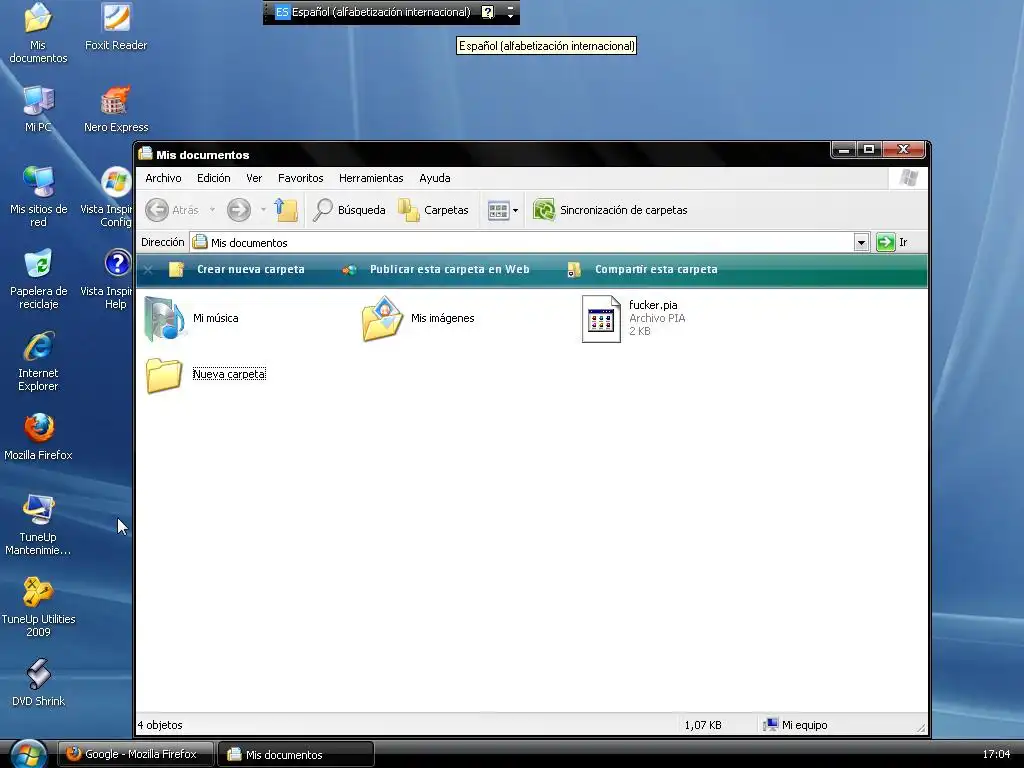Select Mozilla Firefox desktop icon
Image resolution: width=1024 pixels, height=768 pixels.
click(x=38, y=436)
